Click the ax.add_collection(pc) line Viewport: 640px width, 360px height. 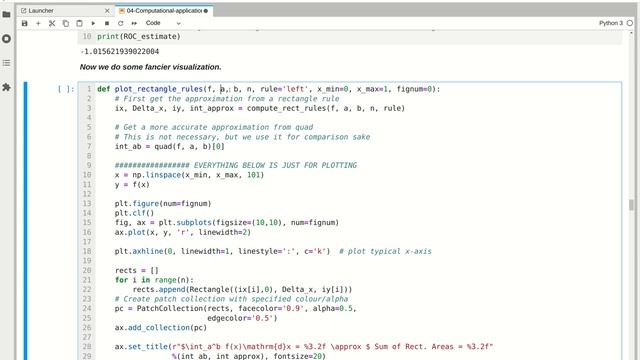(161, 328)
